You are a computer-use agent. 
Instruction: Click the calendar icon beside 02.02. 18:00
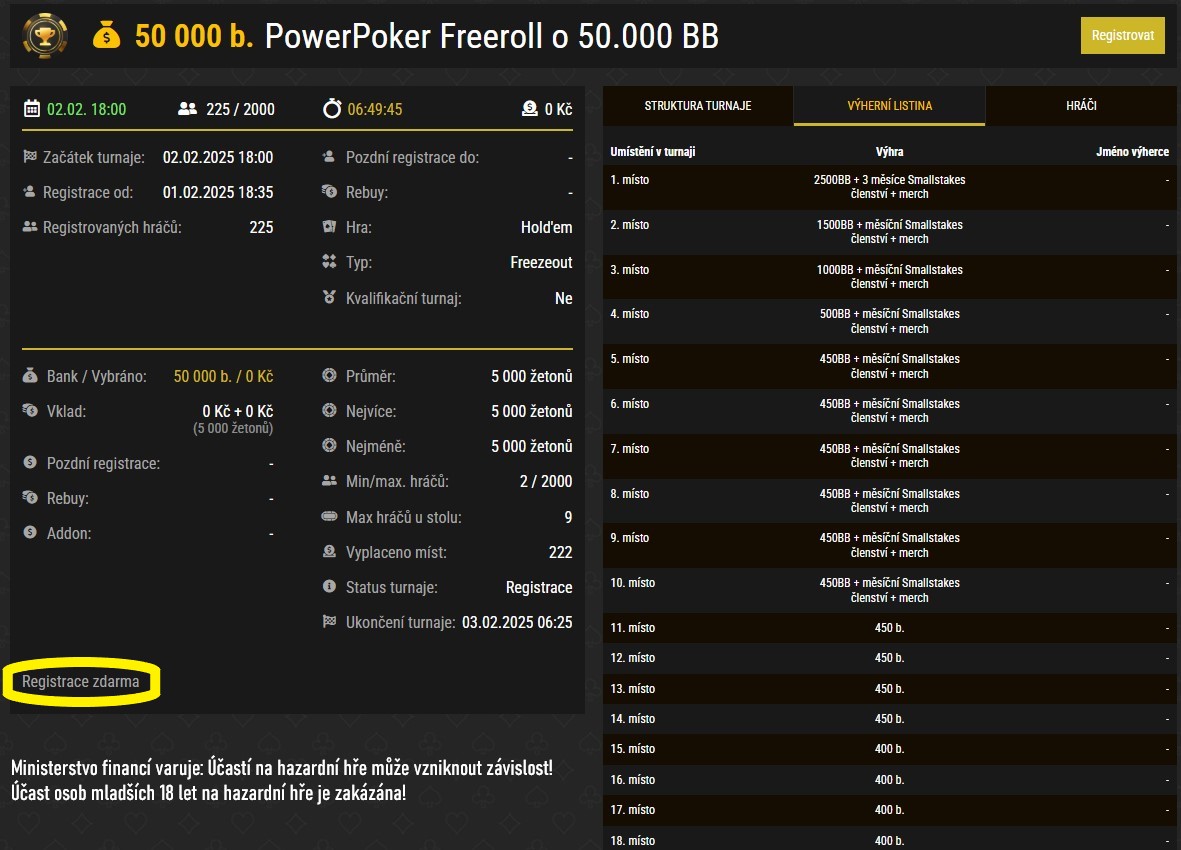coord(32,108)
